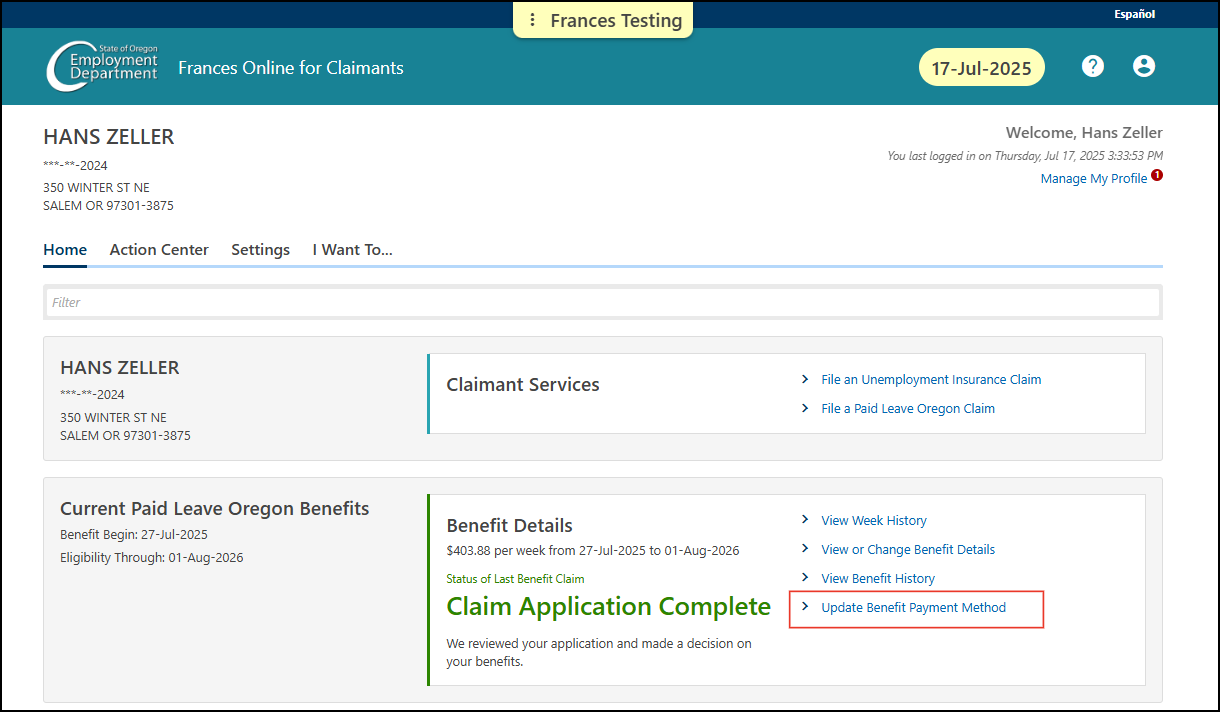This screenshot has width=1220, height=712.
Task: Click the Current Paid Leave Oregon Benefits heading
Action: click(x=215, y=509)
